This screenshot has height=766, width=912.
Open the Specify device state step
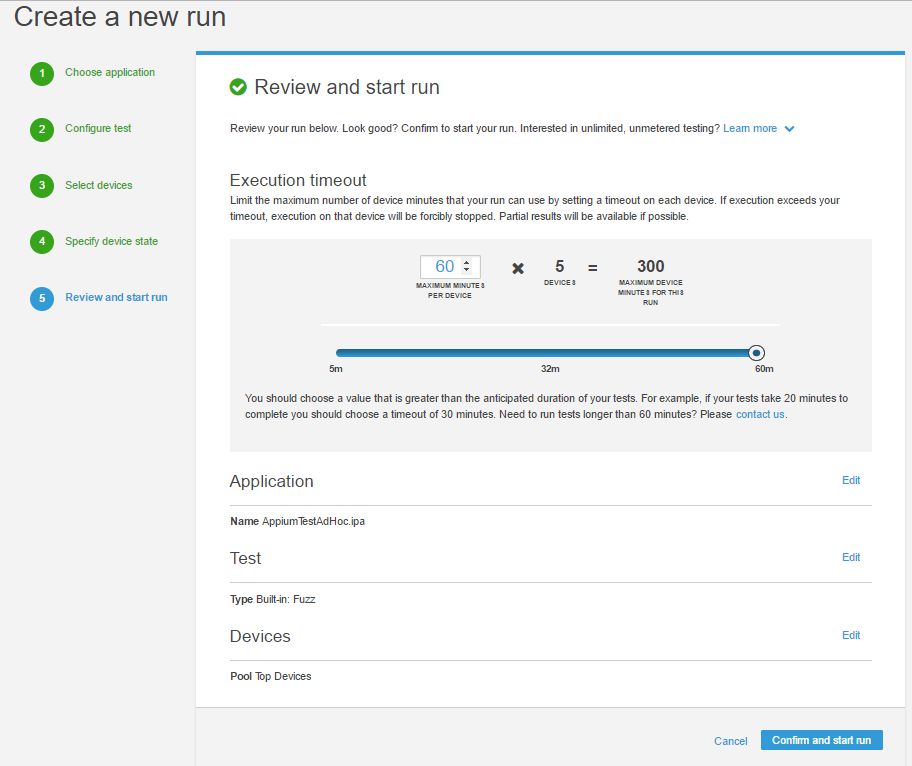[111, 241]
